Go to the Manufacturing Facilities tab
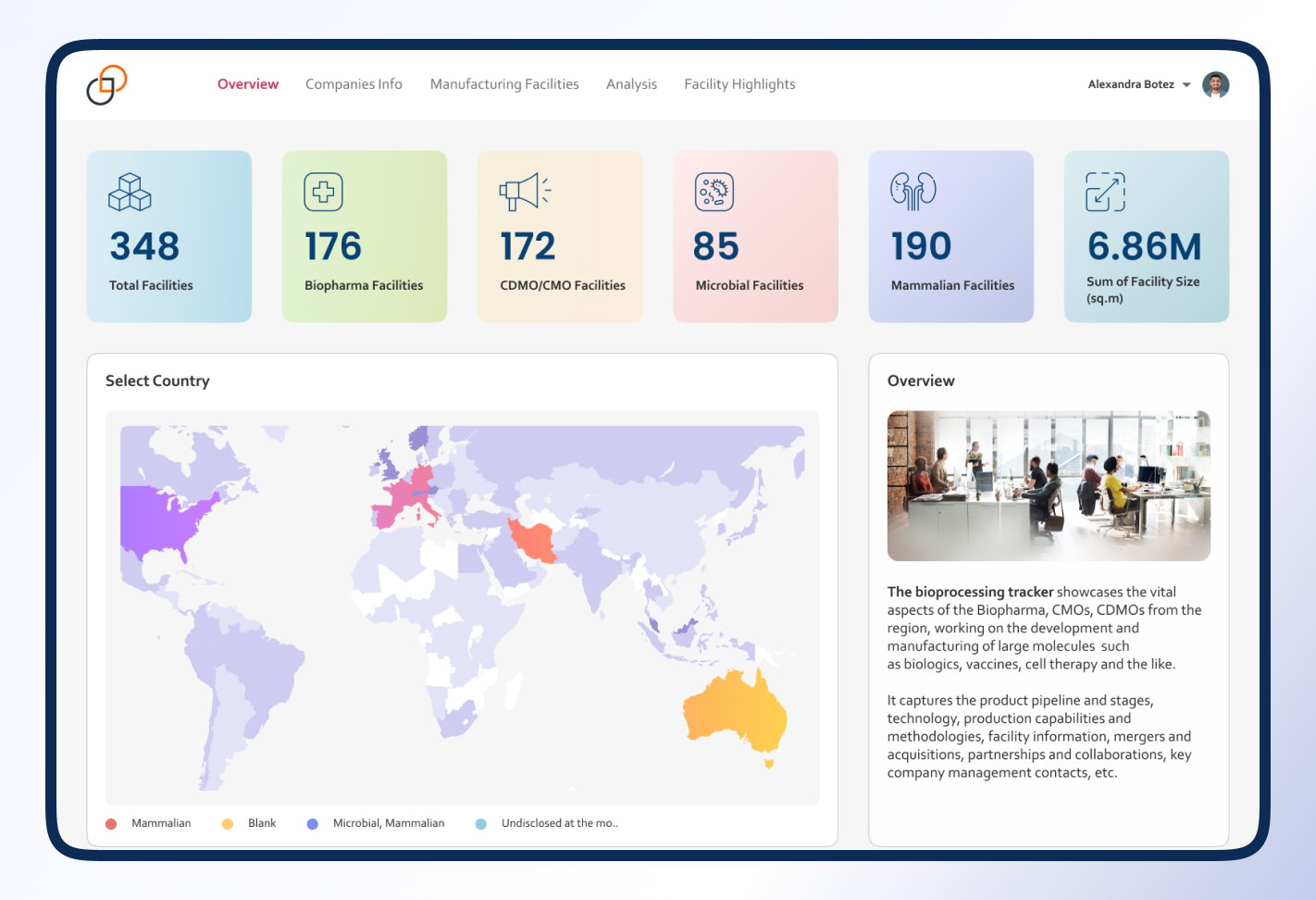This screenshot has width=1316, height=900. 504,84
